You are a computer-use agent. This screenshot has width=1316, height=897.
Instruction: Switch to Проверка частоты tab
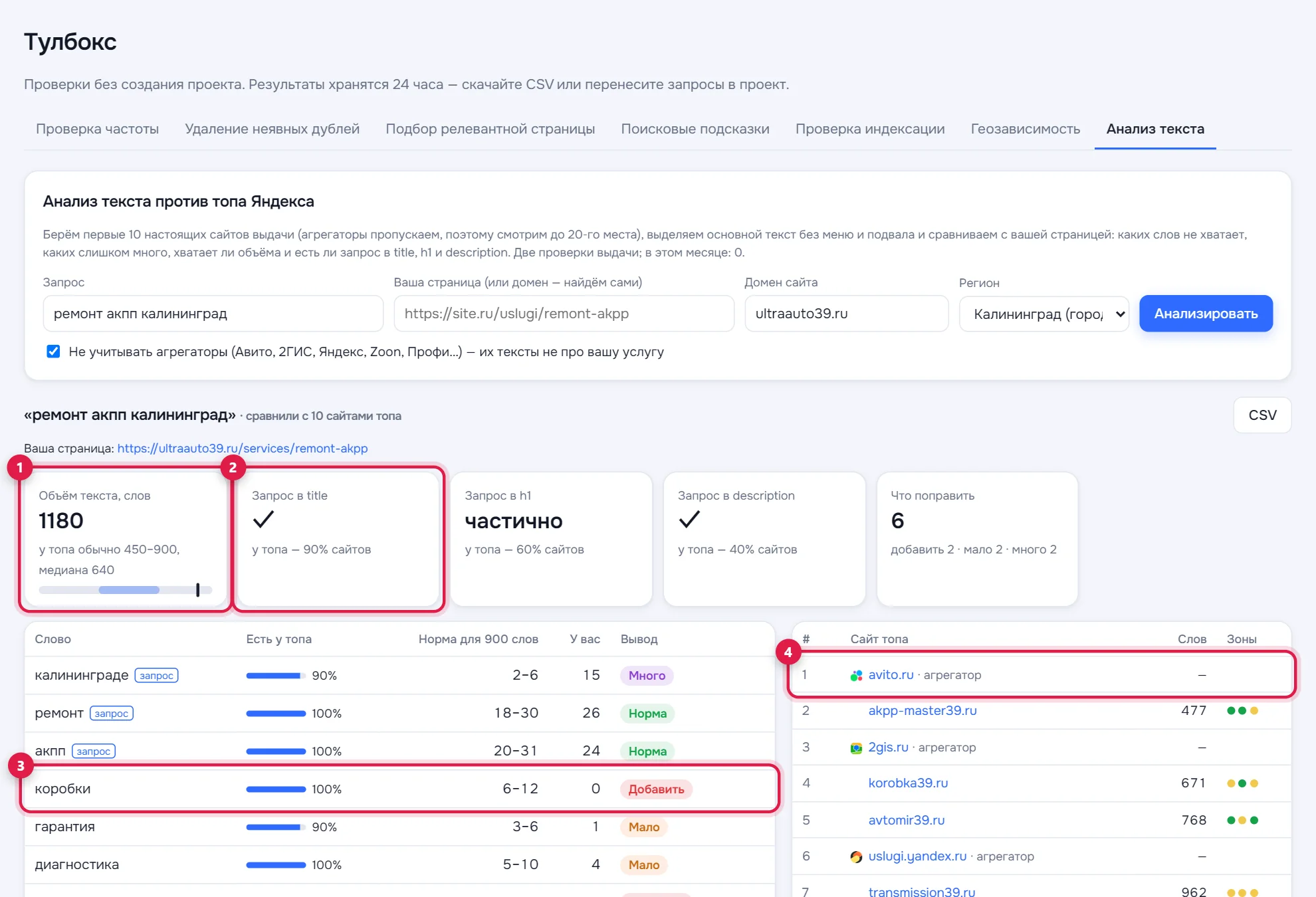[x=97, y=129]
